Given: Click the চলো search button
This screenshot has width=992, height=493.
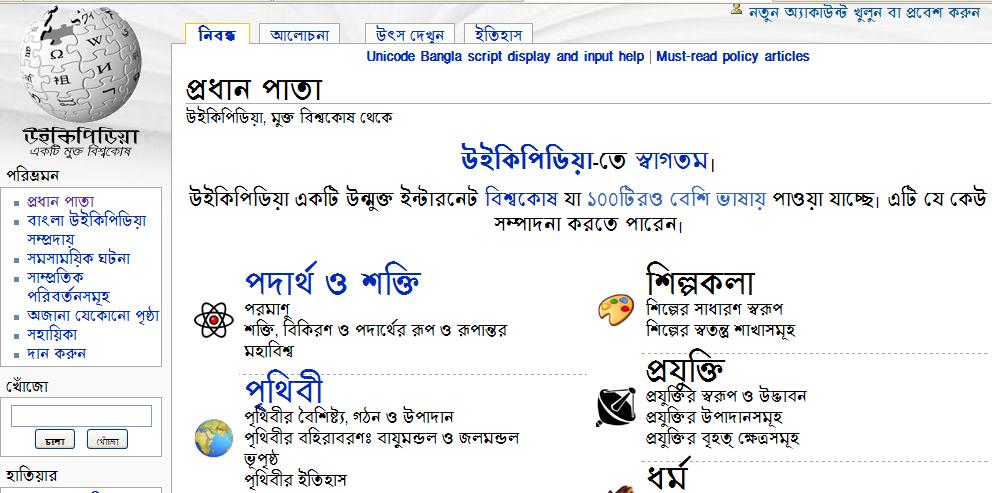Looking at the screenshot, I should (x=54, y=439).
